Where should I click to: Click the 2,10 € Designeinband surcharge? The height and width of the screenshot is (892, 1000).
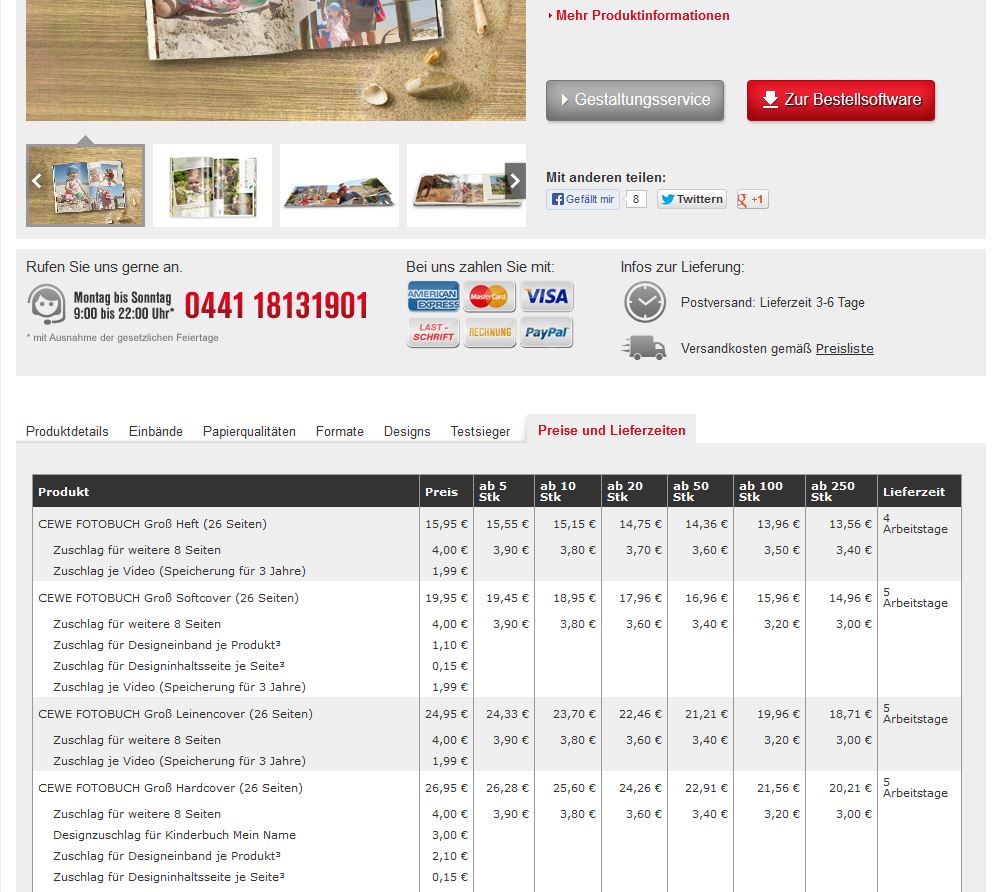pos(450,856)
